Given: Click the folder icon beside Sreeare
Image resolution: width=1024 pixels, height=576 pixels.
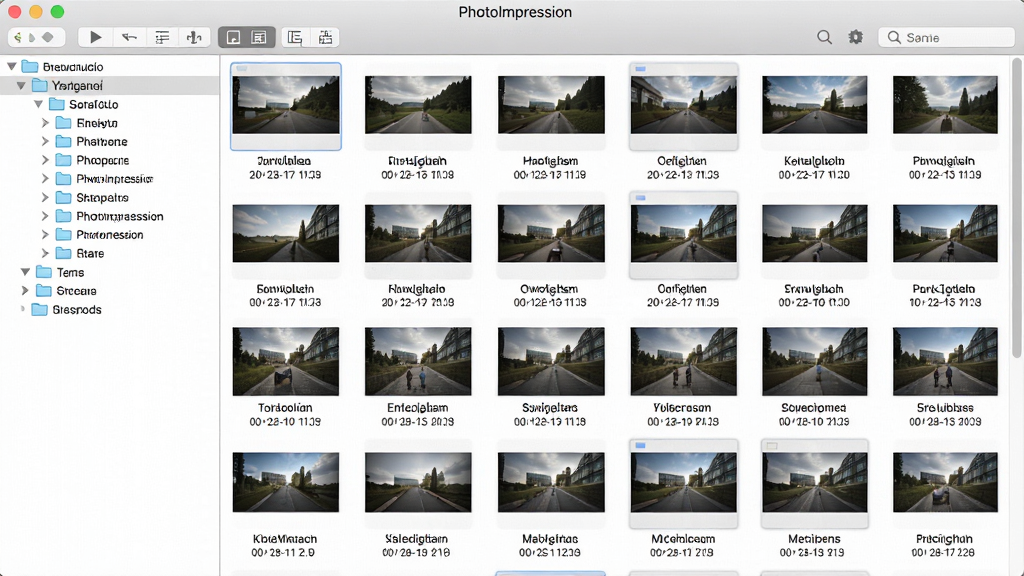Looking at the screenshot, I should [x=44, y=291].
